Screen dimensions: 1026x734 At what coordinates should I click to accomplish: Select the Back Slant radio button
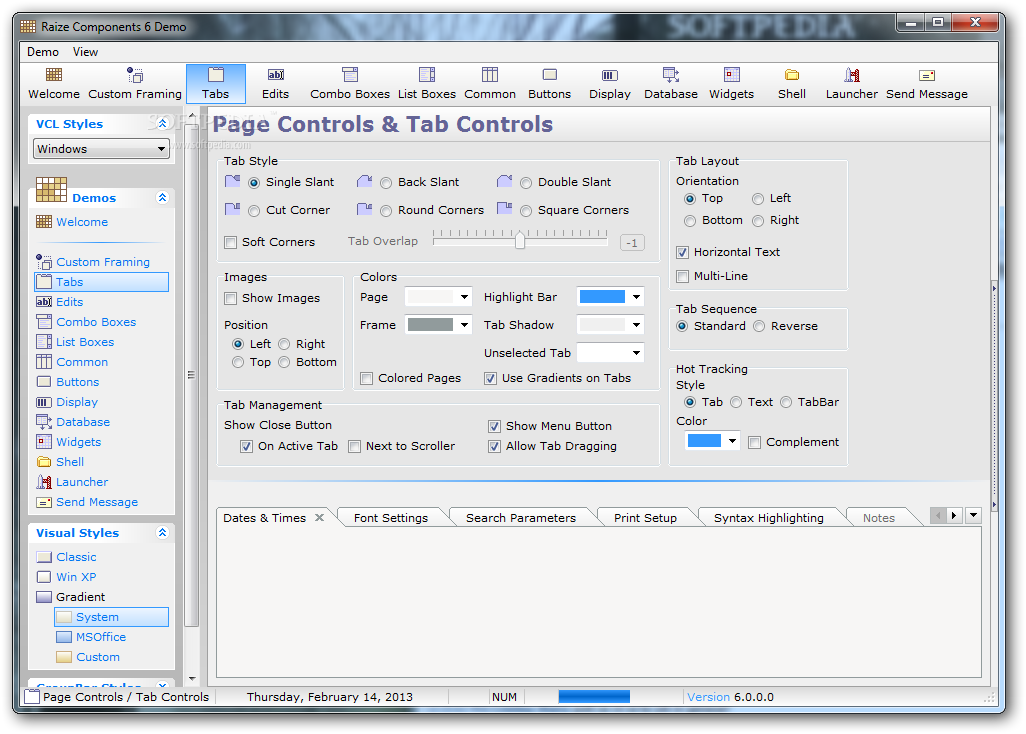tap(386, 183)
